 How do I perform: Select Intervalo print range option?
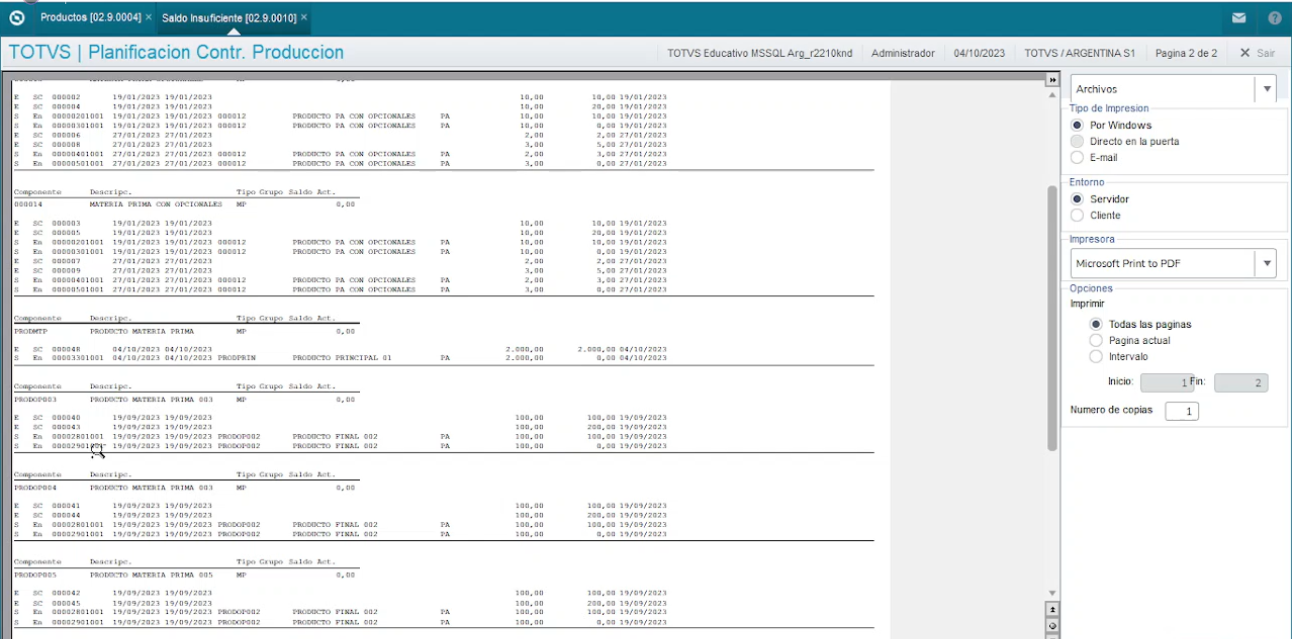pos(1119,356)
